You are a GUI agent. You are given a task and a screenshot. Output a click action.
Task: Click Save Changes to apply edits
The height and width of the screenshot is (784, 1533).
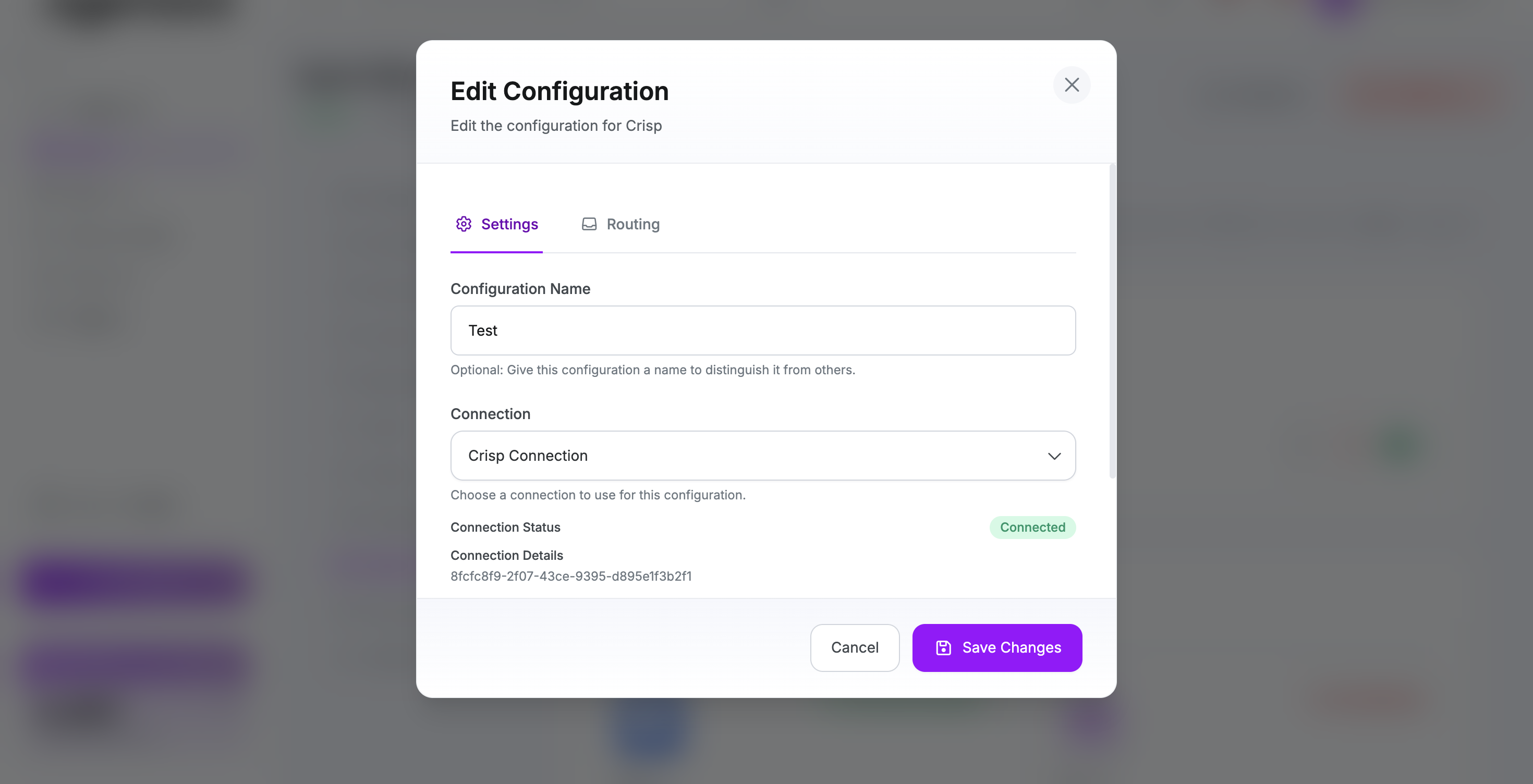point(997,648)
